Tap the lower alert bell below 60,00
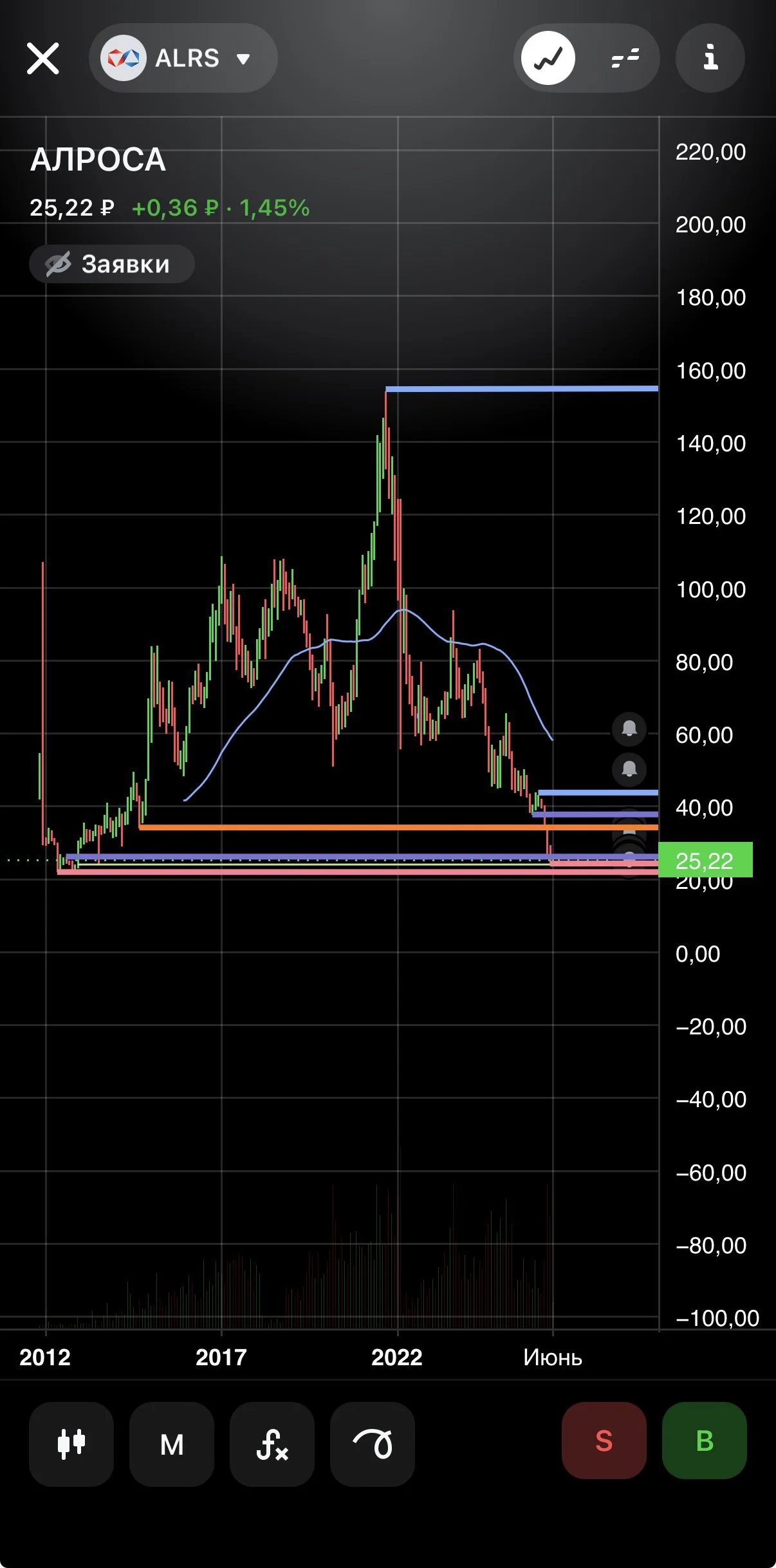The image size is (776, 1568). 629,769
